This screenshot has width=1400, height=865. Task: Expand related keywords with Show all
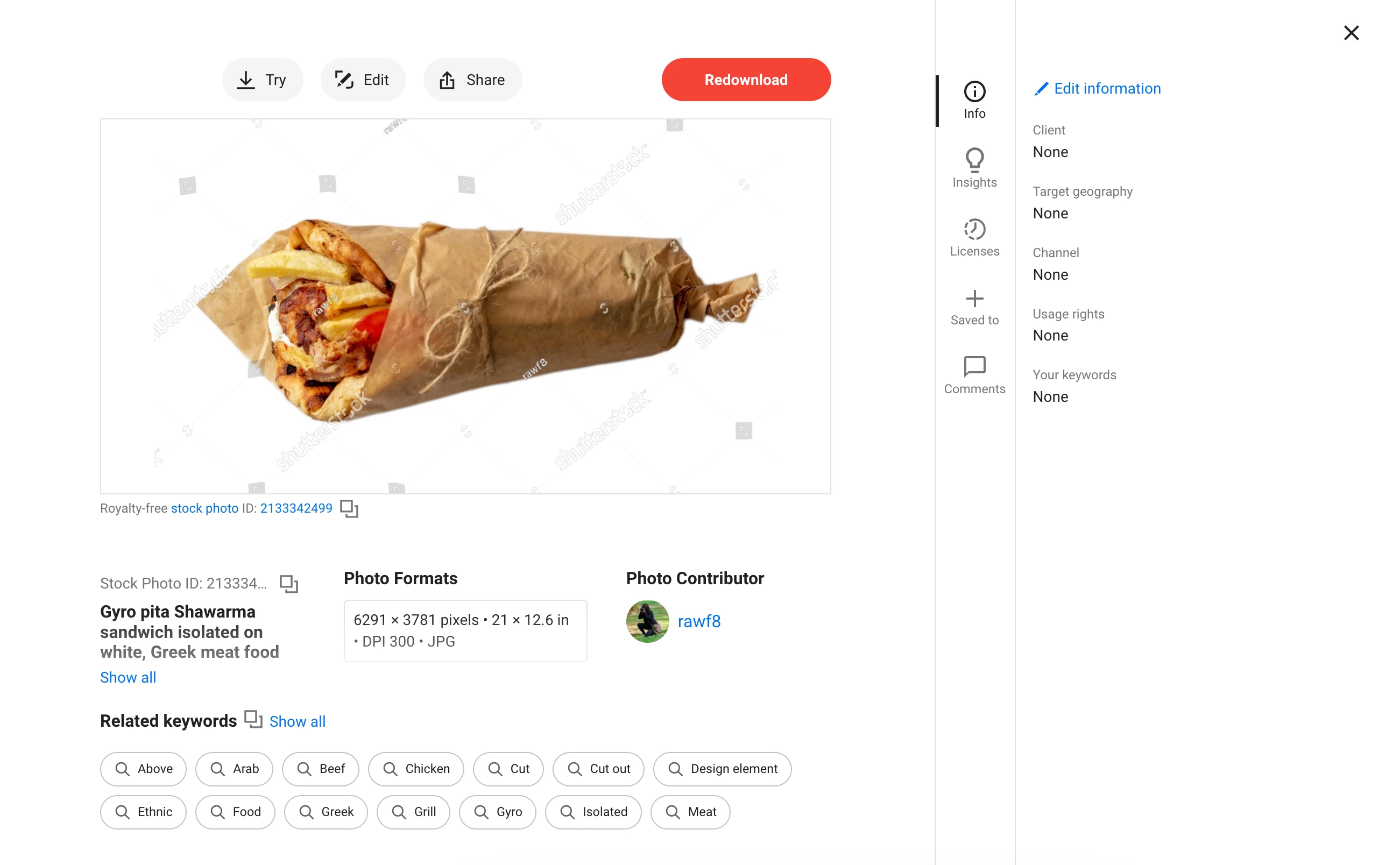(298, 721)
